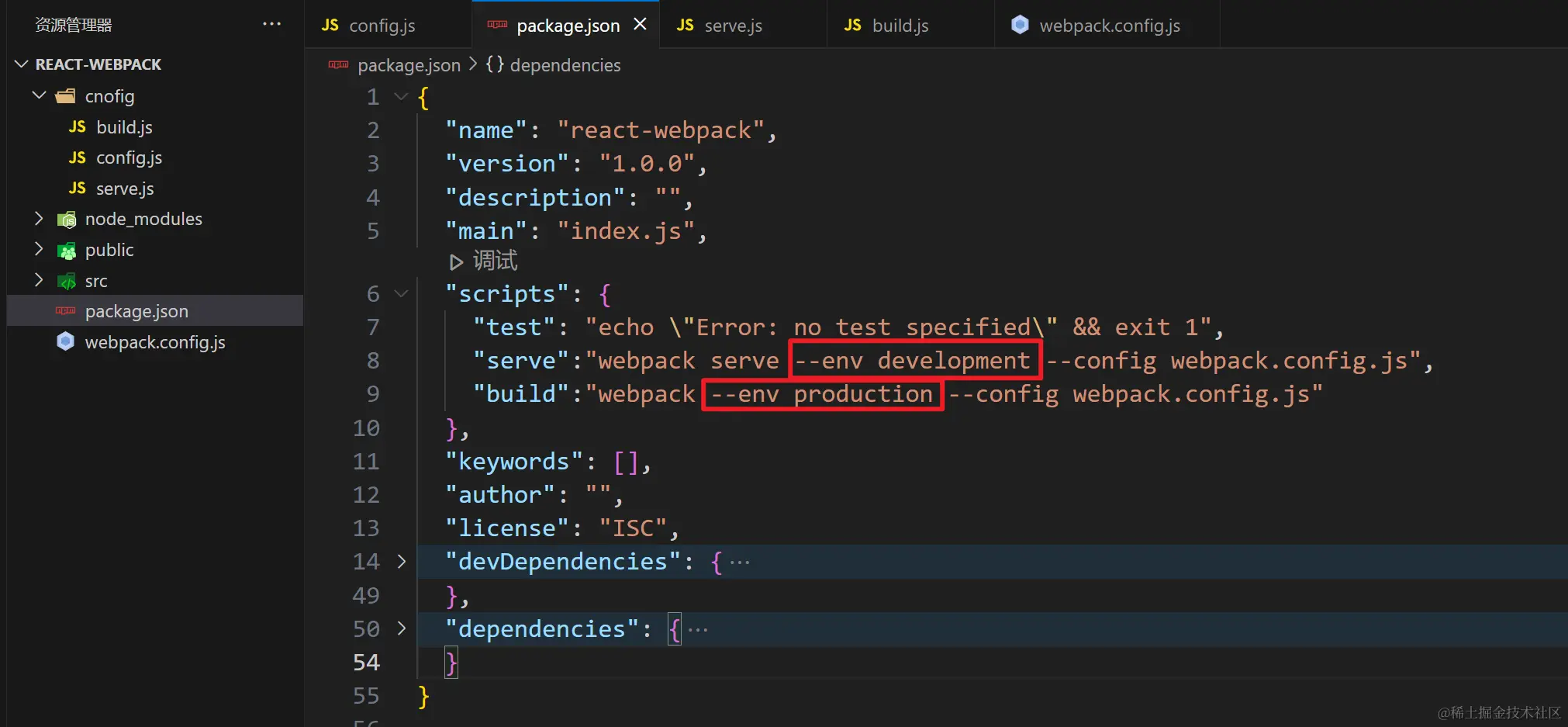Click the npm icon beside package.json in explorer

[65, 311]
